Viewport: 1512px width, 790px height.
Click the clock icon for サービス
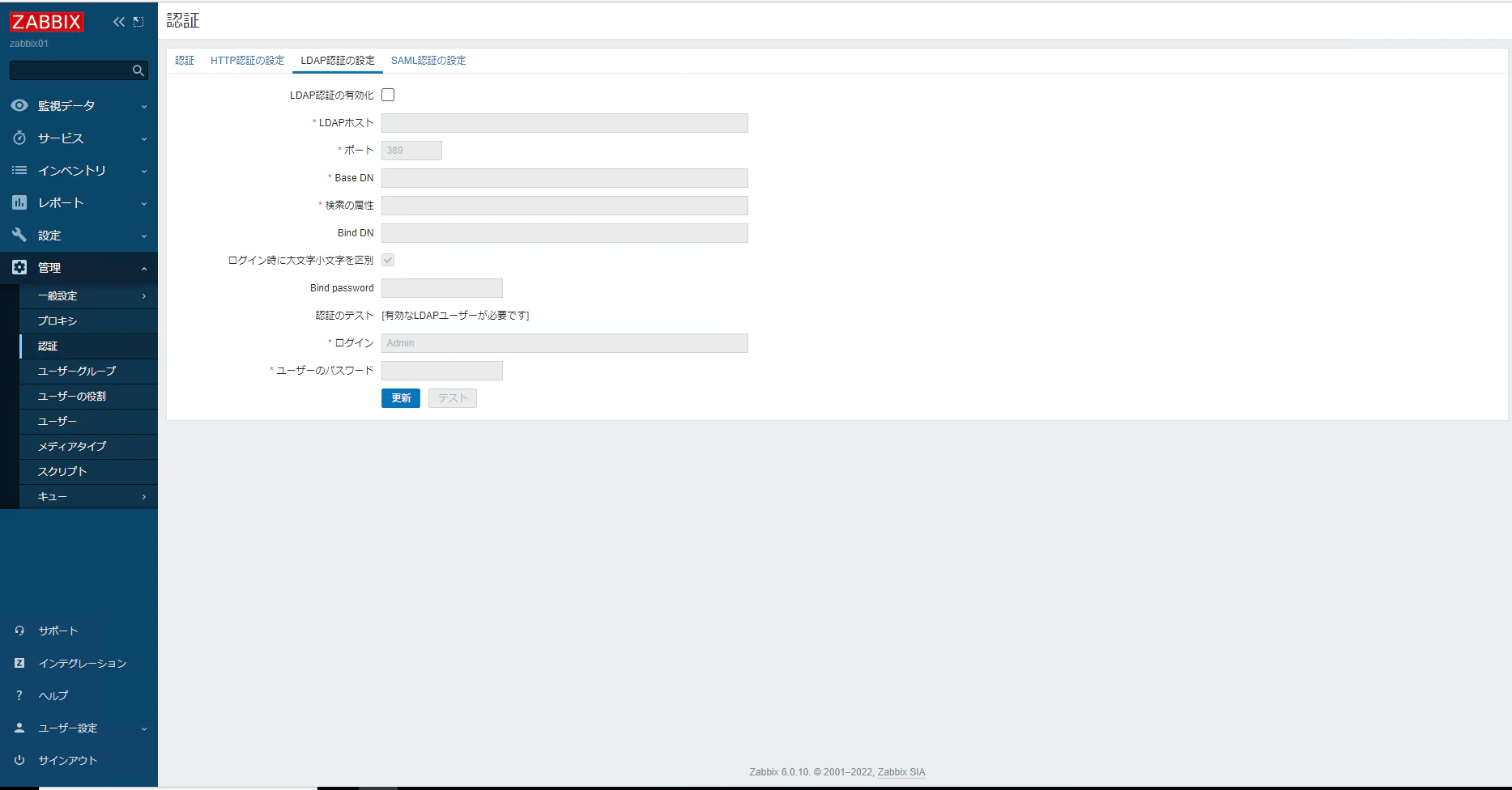point(19,138)
